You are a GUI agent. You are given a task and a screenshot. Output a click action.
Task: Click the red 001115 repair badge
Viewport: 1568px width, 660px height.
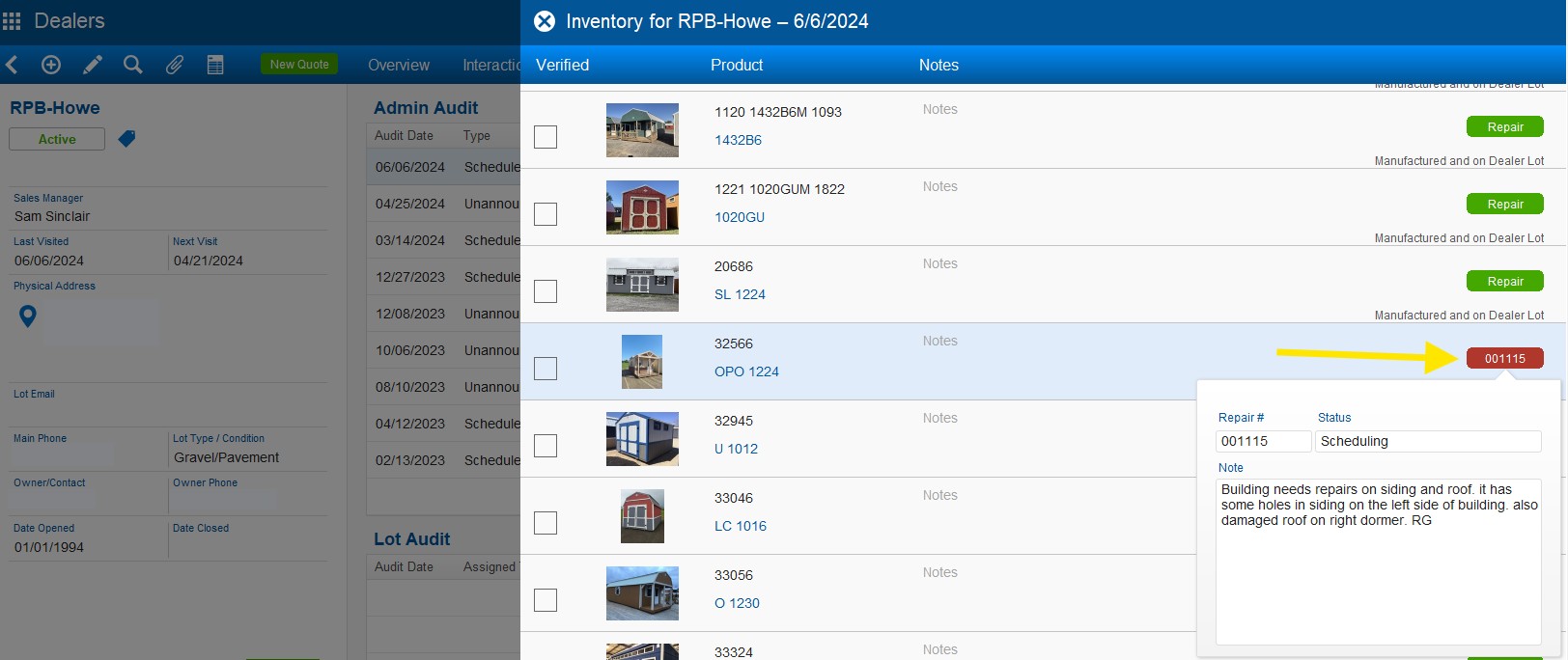click(1504, 358)
